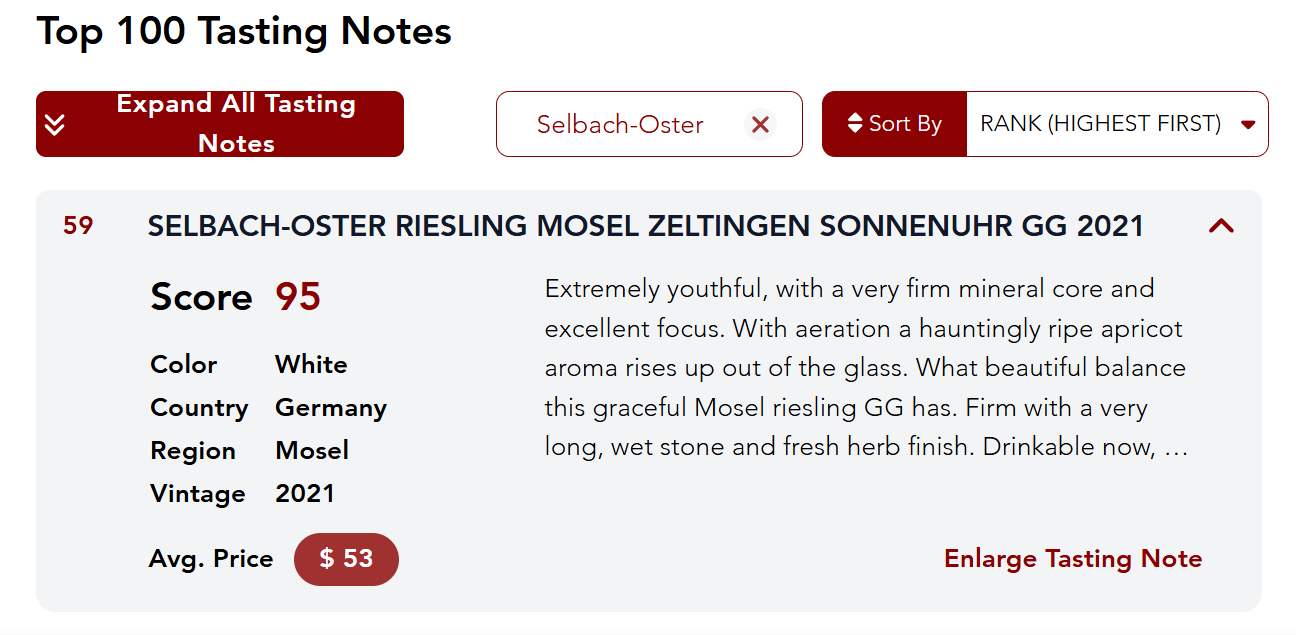Click the Region value Mosel
This screenshot has height=635, width=1296.
coord(312,451)
